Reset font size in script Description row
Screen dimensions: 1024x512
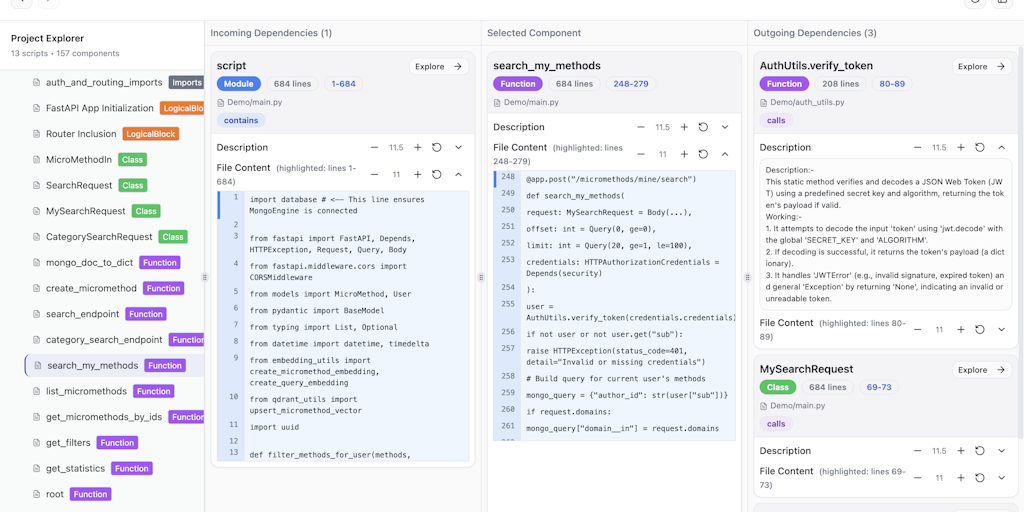click(x=437, y=147)
